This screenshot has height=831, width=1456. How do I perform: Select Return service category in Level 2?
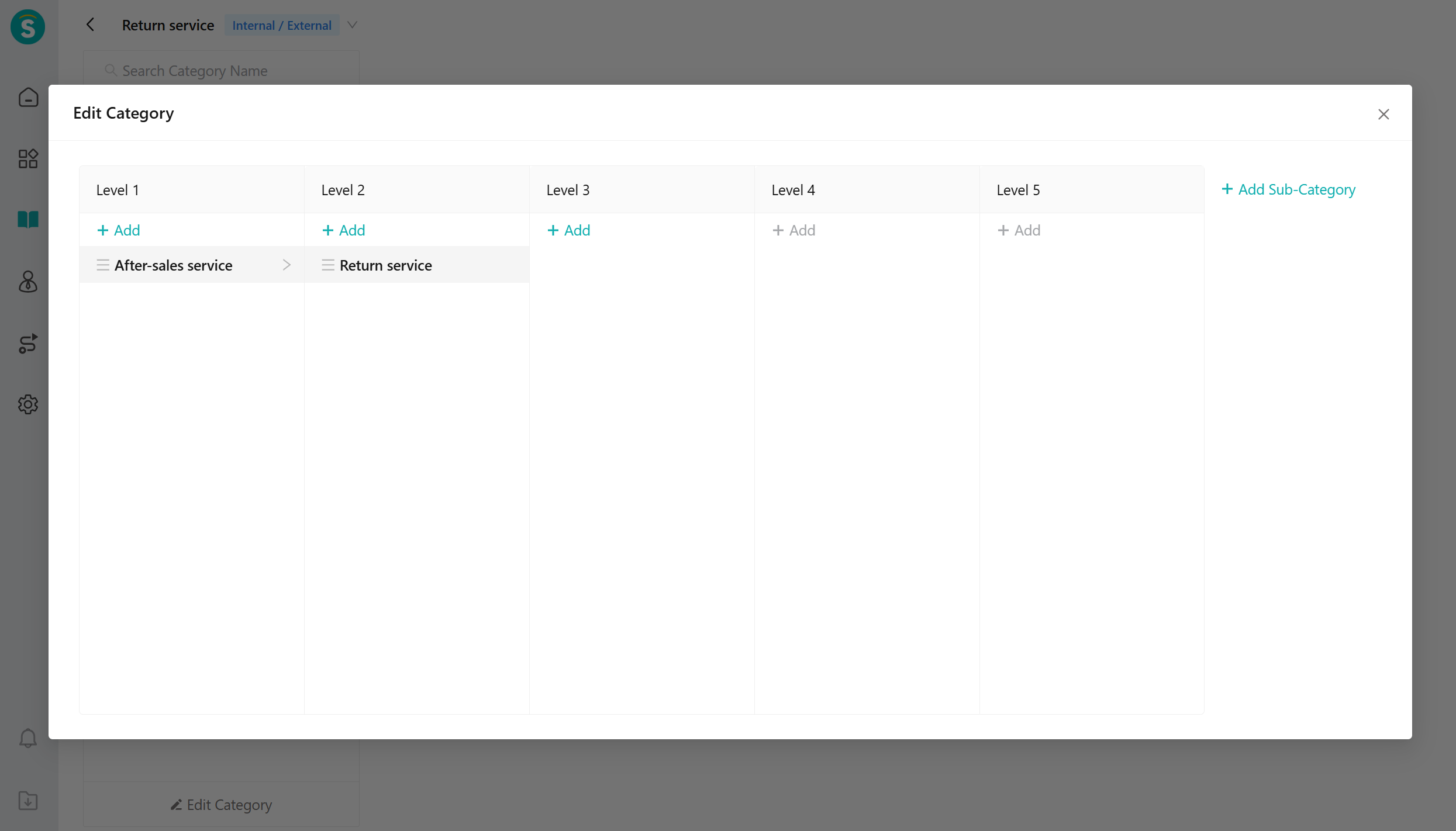(x=417, y=265)
